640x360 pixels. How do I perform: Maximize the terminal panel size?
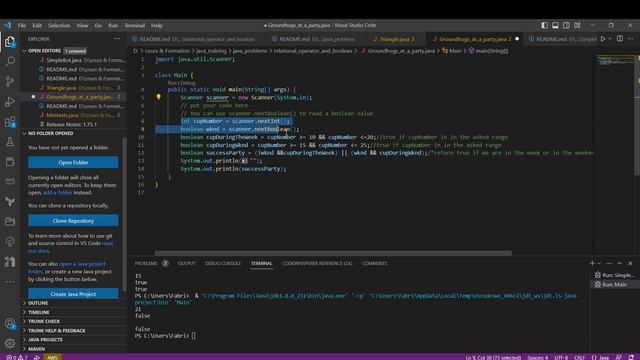619,263
